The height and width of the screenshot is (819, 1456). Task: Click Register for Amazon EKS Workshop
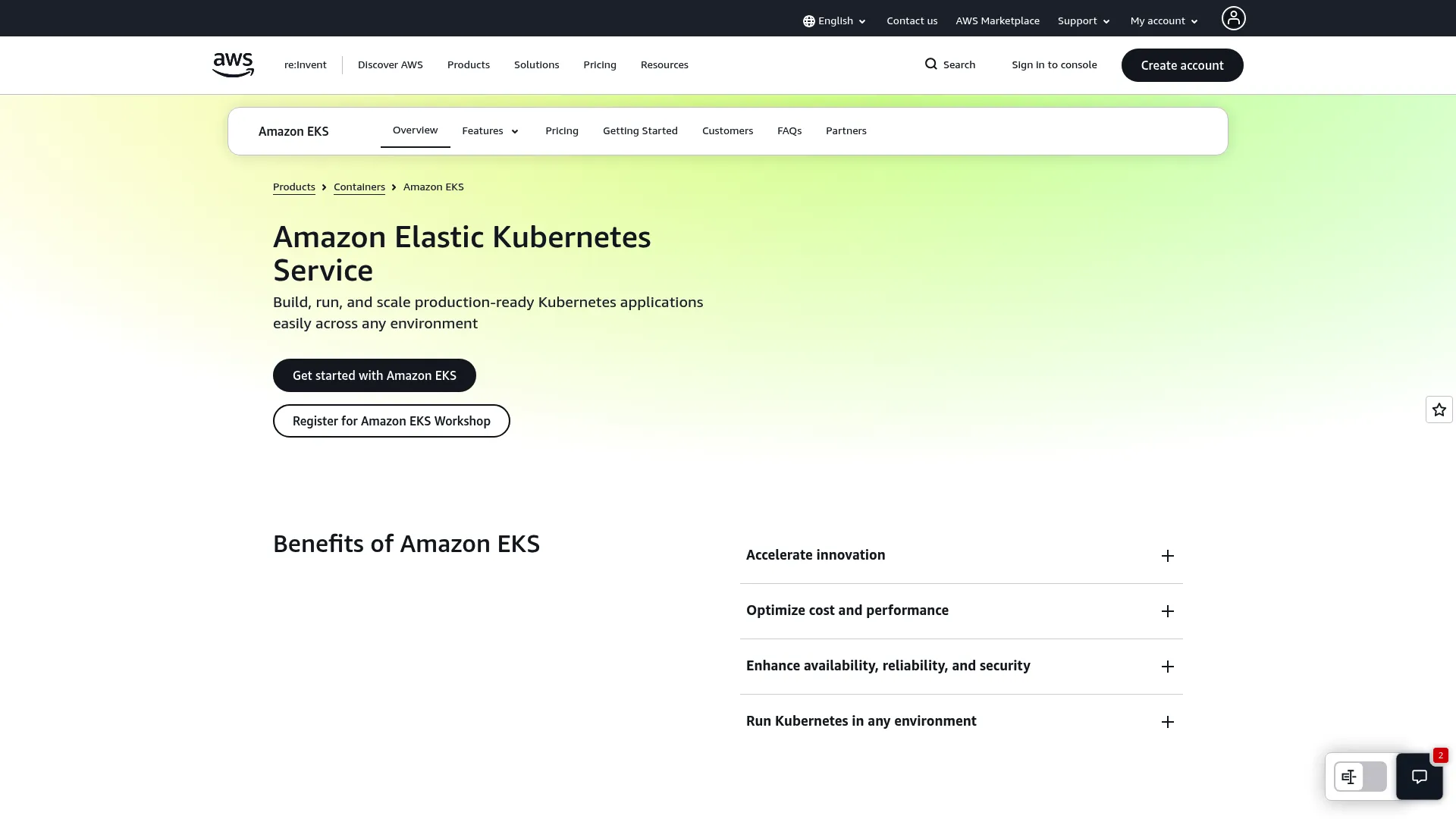click(x=391, y=421)
